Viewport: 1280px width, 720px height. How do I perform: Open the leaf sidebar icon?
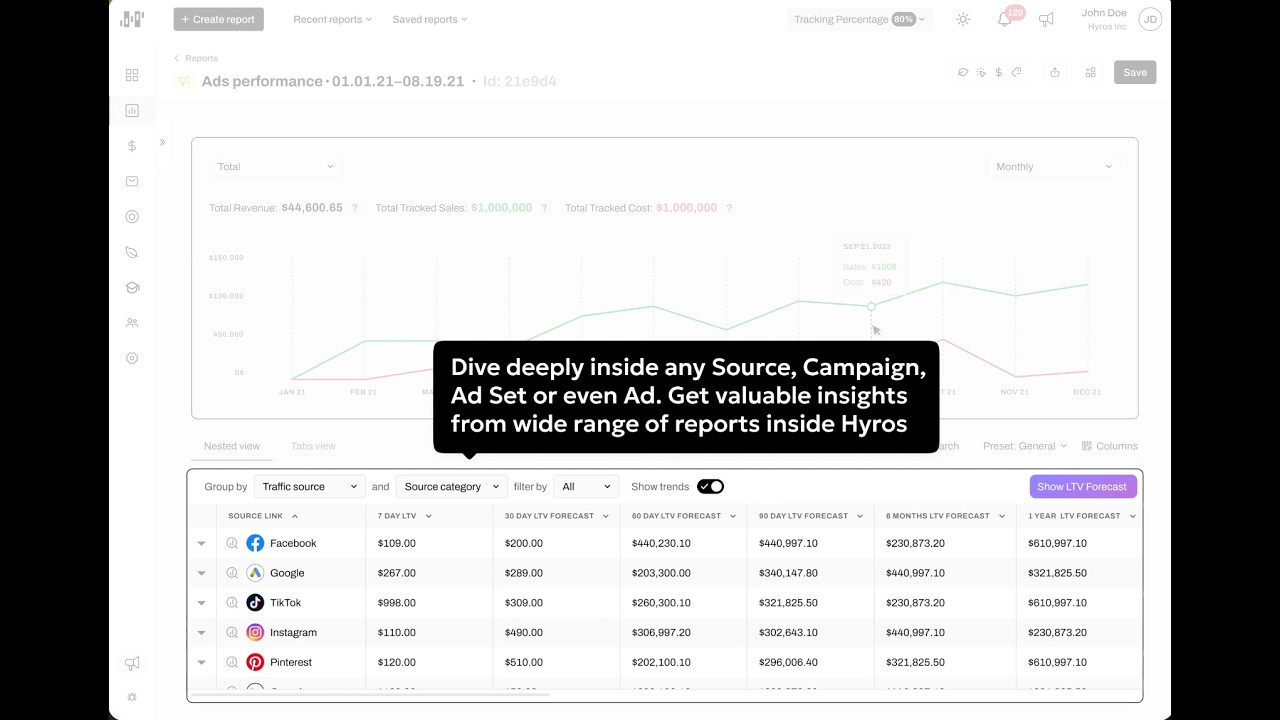(x=132, y=252)
